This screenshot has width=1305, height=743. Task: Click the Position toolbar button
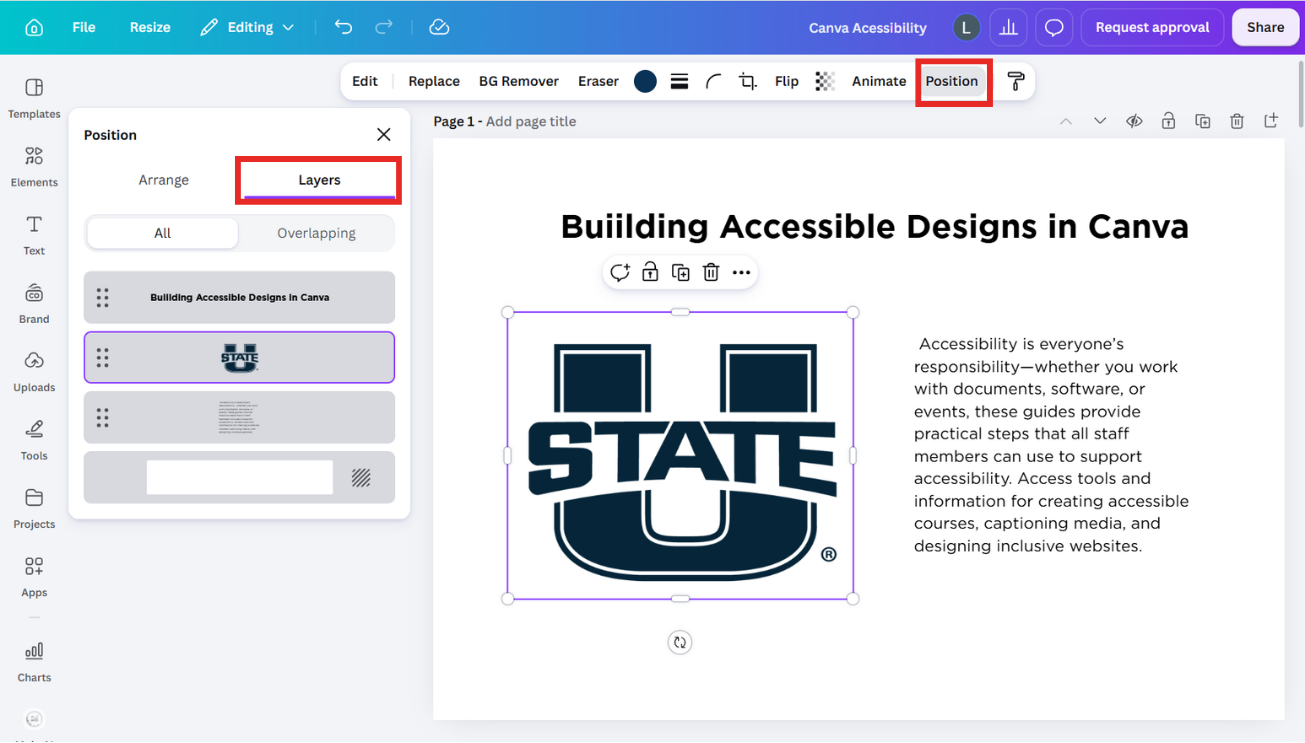[x=952, y=82]
